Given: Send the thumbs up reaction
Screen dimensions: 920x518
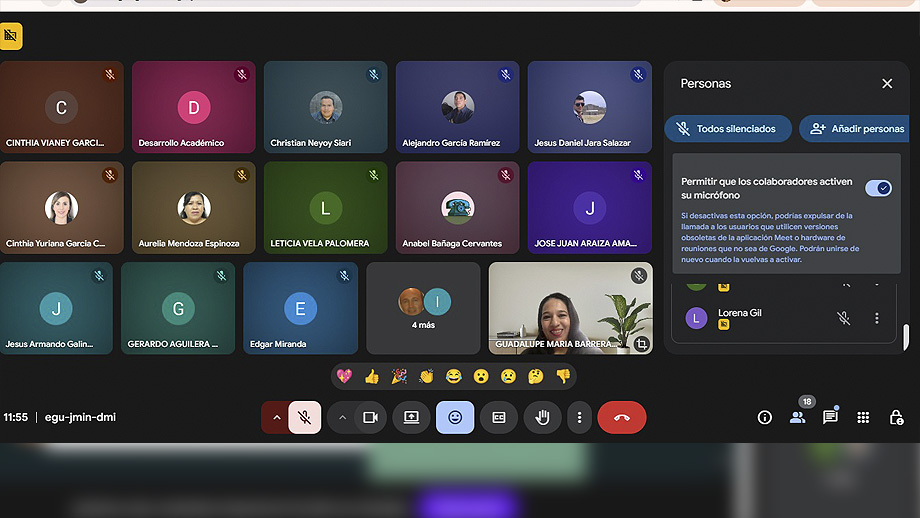Looking at the screenshot, I should pos(372,376).
